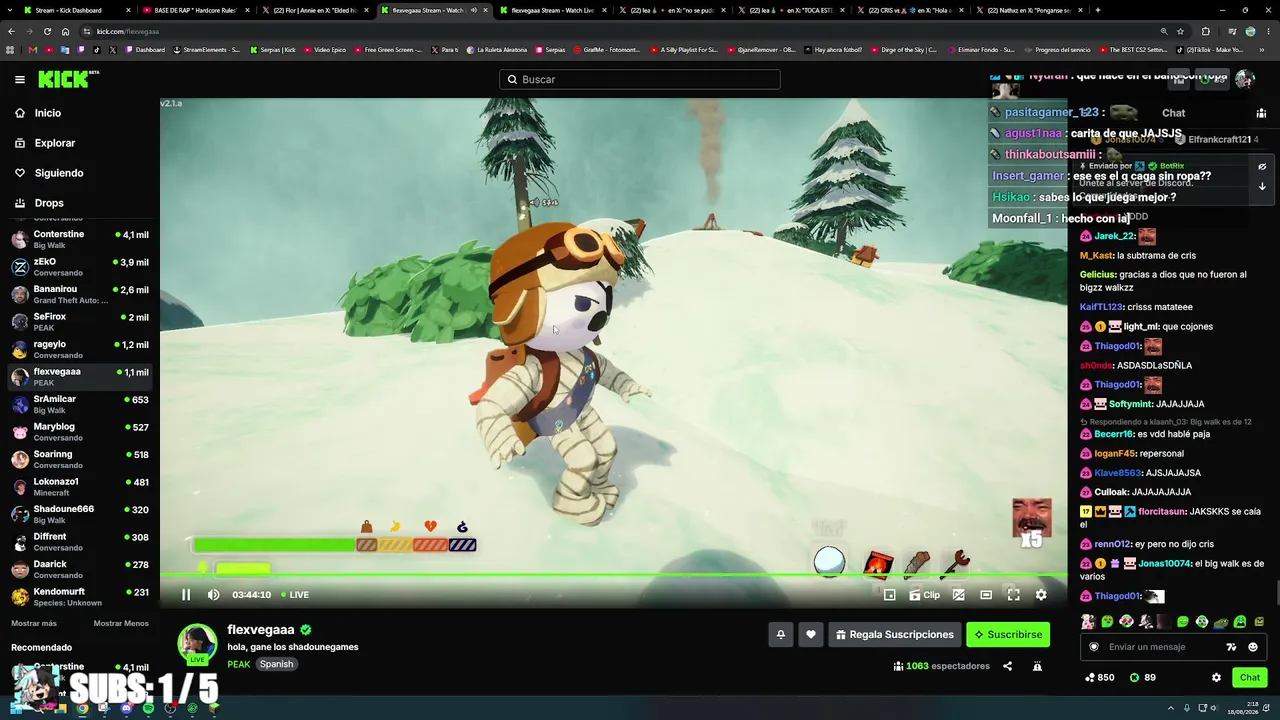Open SrAmilcar's channel
The image size is (1280, 720).
coord(80,404)
